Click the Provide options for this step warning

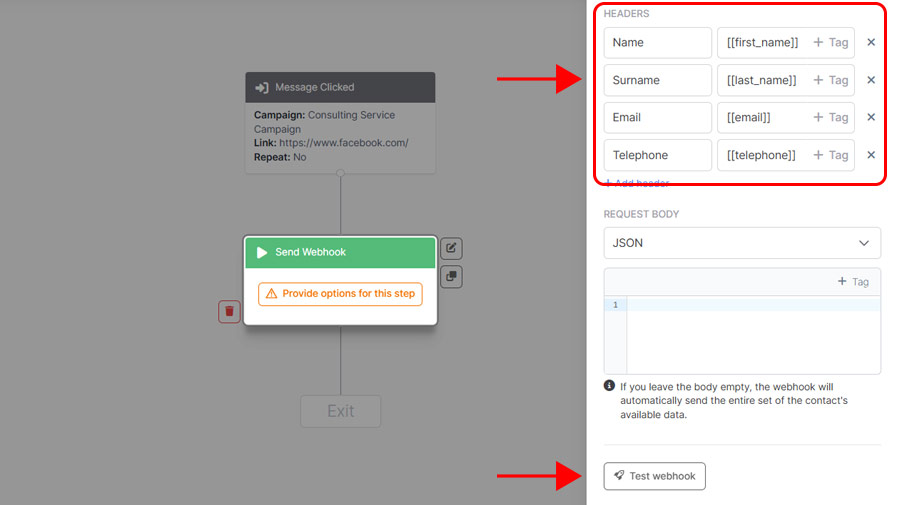(340, 294)
